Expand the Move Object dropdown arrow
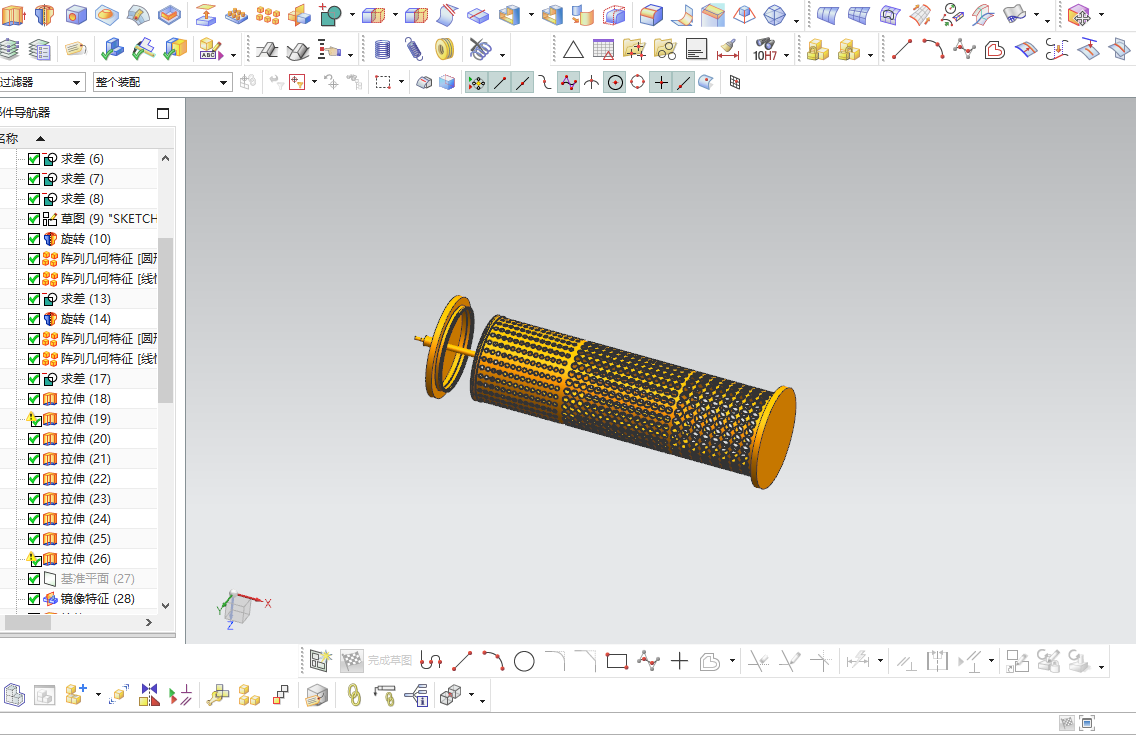The height and width of the screenshot is (735, 1136). (1101, 14)
